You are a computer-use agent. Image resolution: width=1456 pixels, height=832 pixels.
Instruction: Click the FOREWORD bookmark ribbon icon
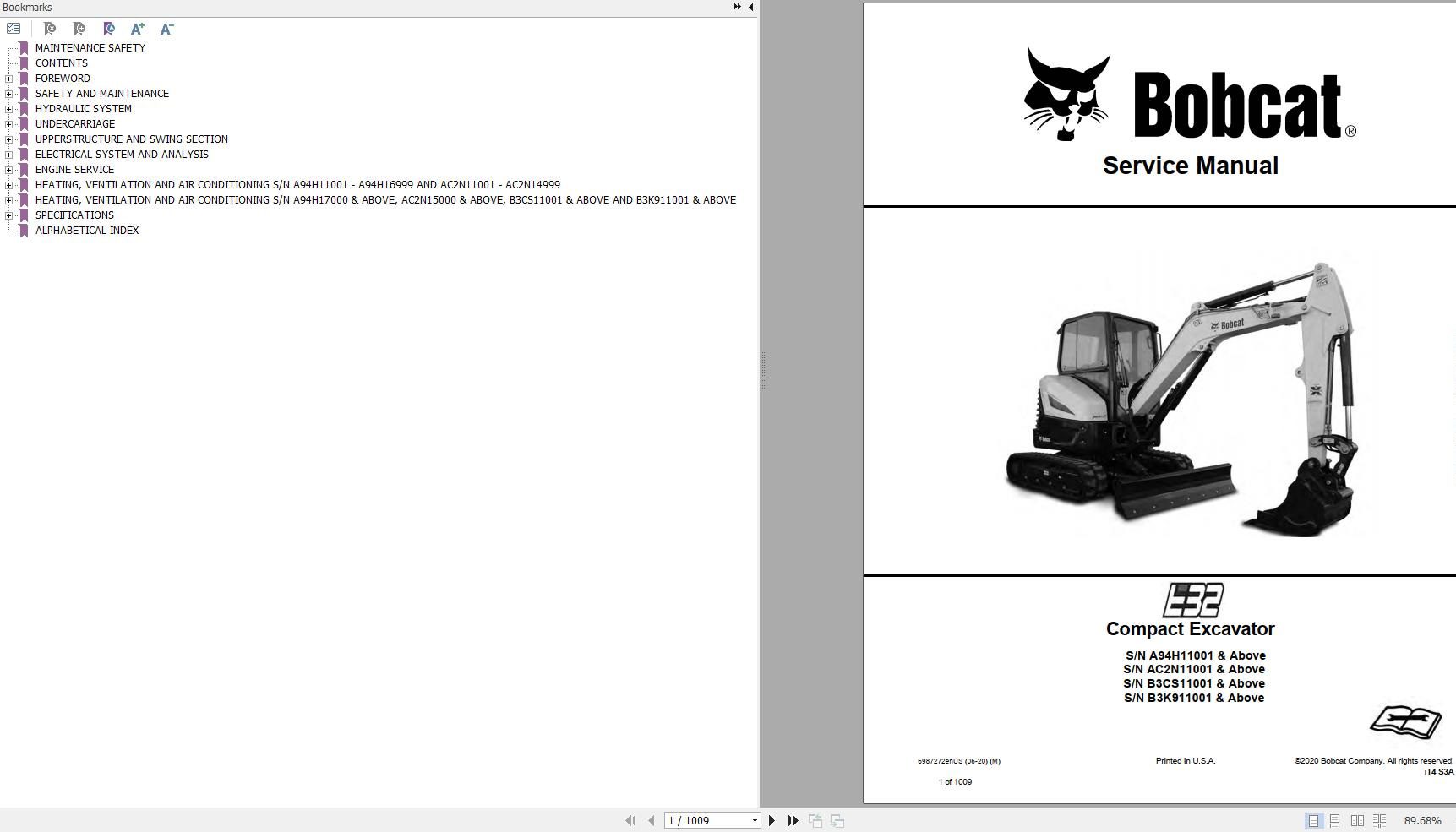pyautogui.click(x=24, y=79)
